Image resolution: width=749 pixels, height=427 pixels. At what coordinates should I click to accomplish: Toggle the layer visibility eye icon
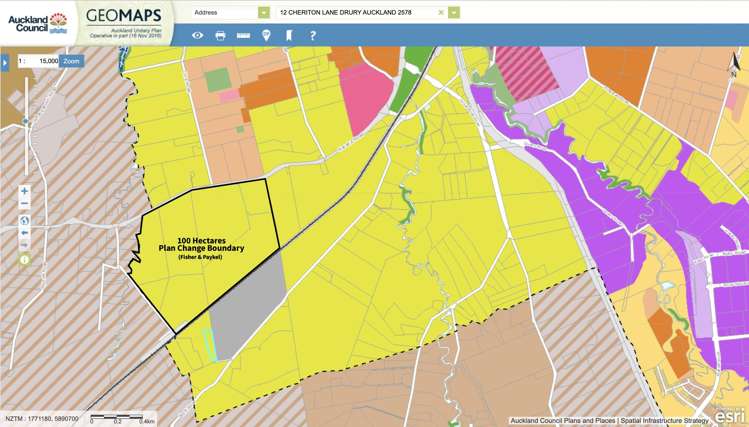198,36
